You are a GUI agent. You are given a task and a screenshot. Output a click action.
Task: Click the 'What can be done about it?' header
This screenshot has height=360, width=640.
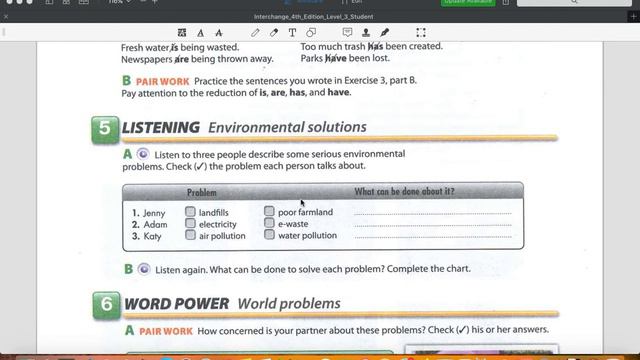[x=404, y=191]
